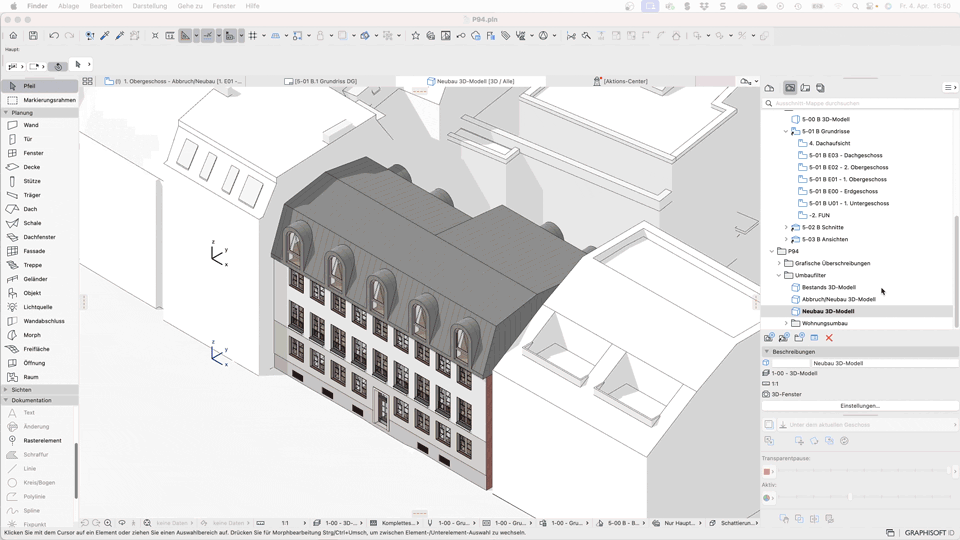Switch navigator to the project map icon
Image resolution: width=960 pixels, height=540 pixels.
point(770,88)
